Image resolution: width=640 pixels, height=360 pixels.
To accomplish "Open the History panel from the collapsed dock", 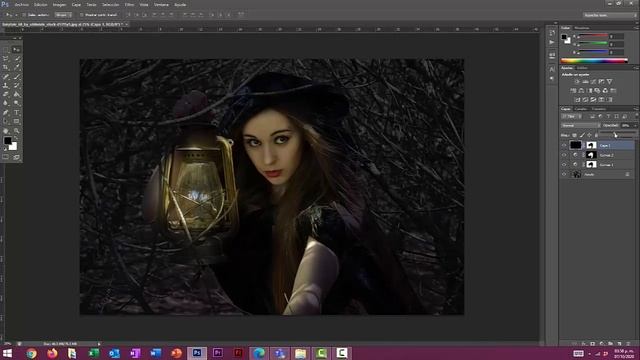I will click(552, 33).
